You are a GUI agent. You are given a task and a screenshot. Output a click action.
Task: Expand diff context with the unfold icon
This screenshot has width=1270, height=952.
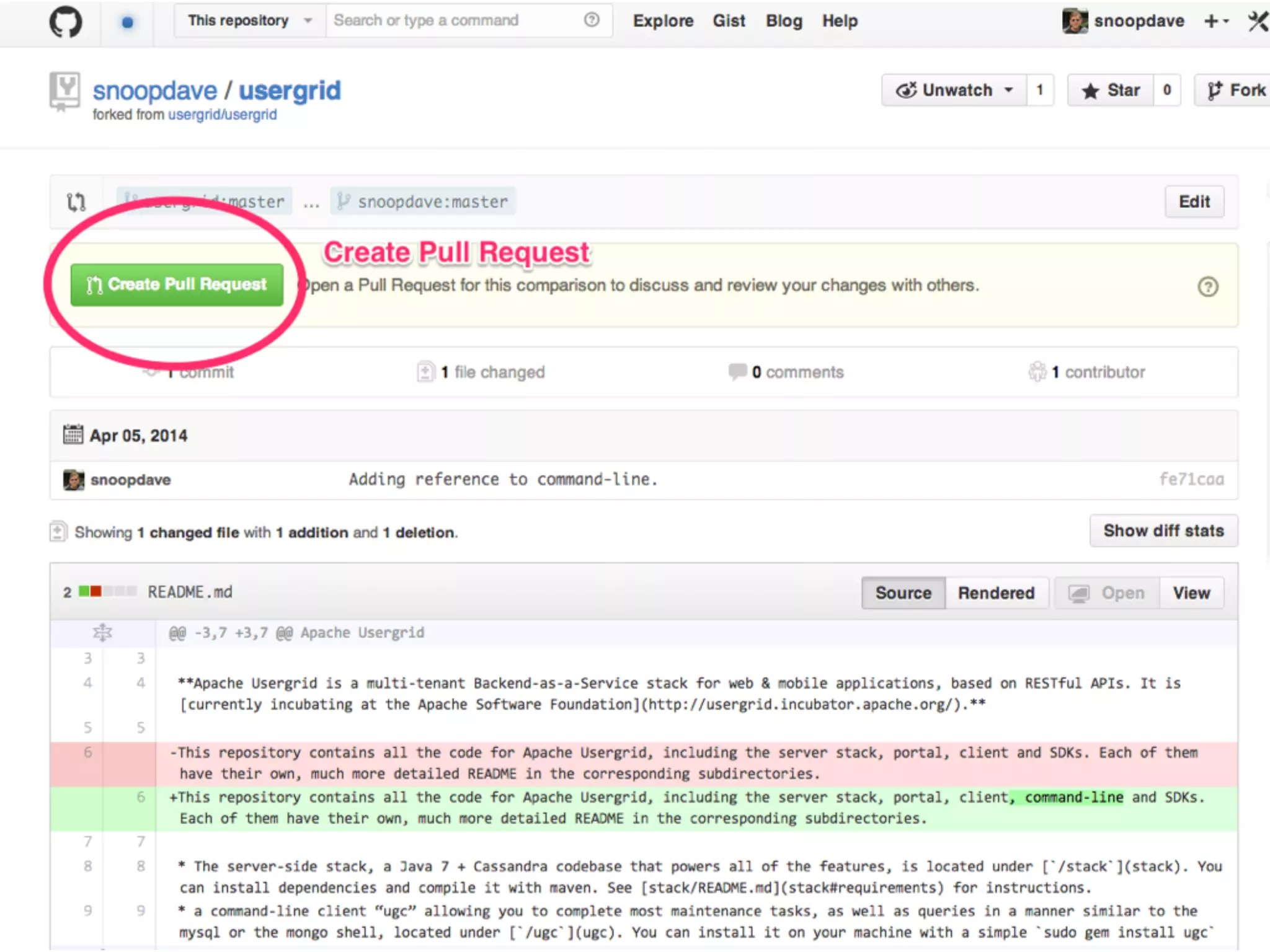(102, 633)
